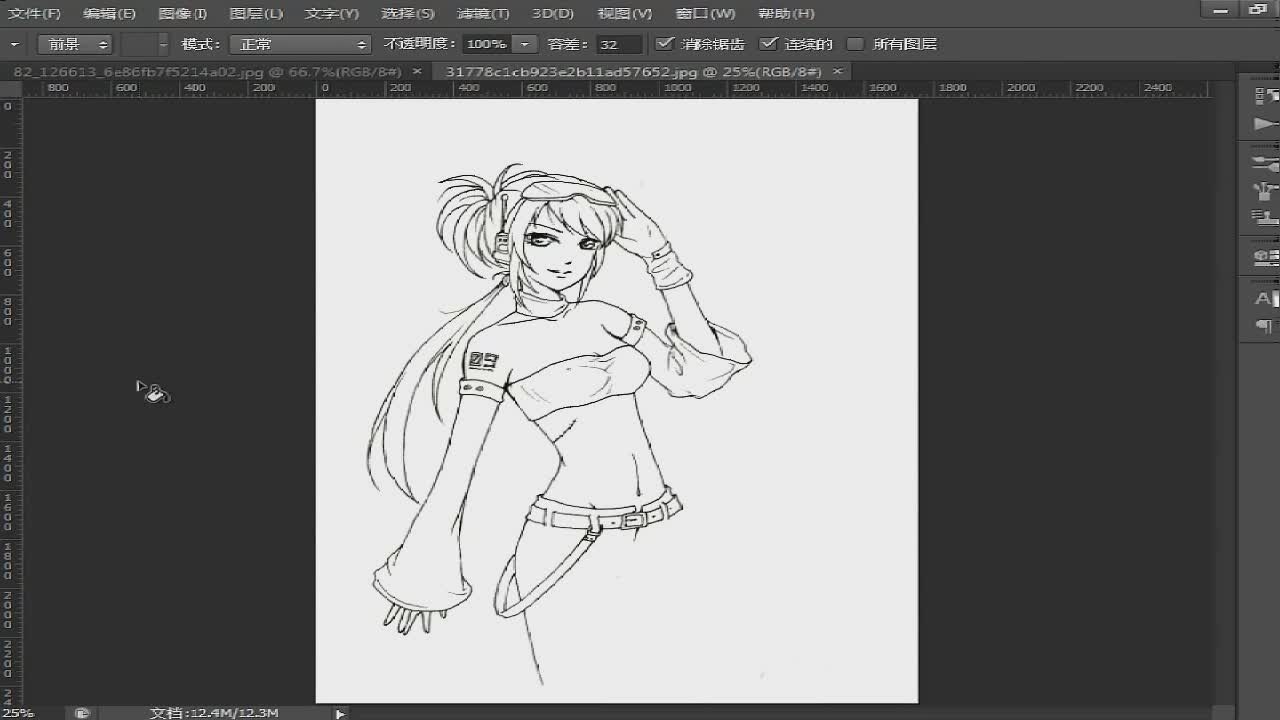Click the line-art girl drawing canvas

click(x=617, y=400)
